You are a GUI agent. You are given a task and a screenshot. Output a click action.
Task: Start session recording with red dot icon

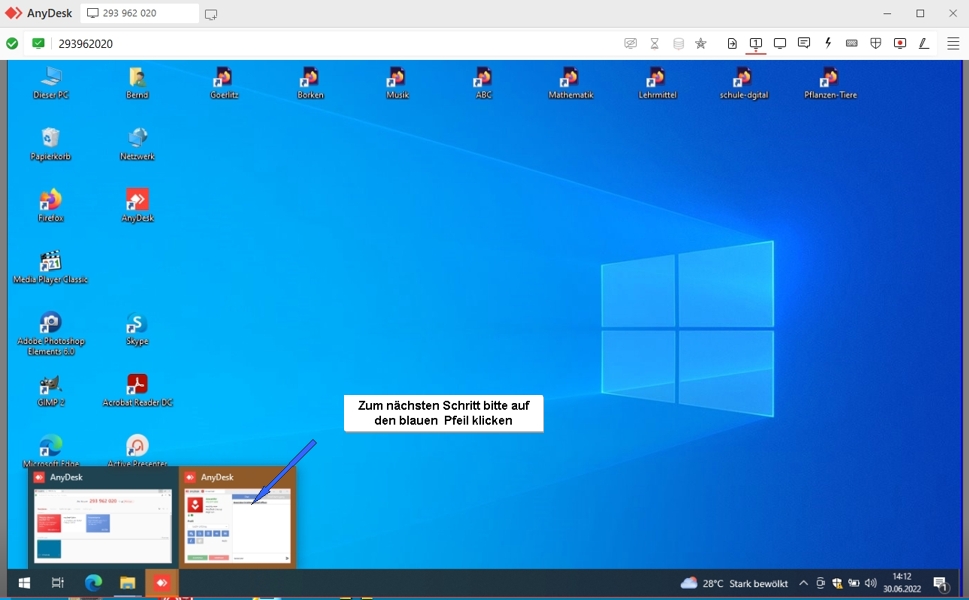pos(900,43)
